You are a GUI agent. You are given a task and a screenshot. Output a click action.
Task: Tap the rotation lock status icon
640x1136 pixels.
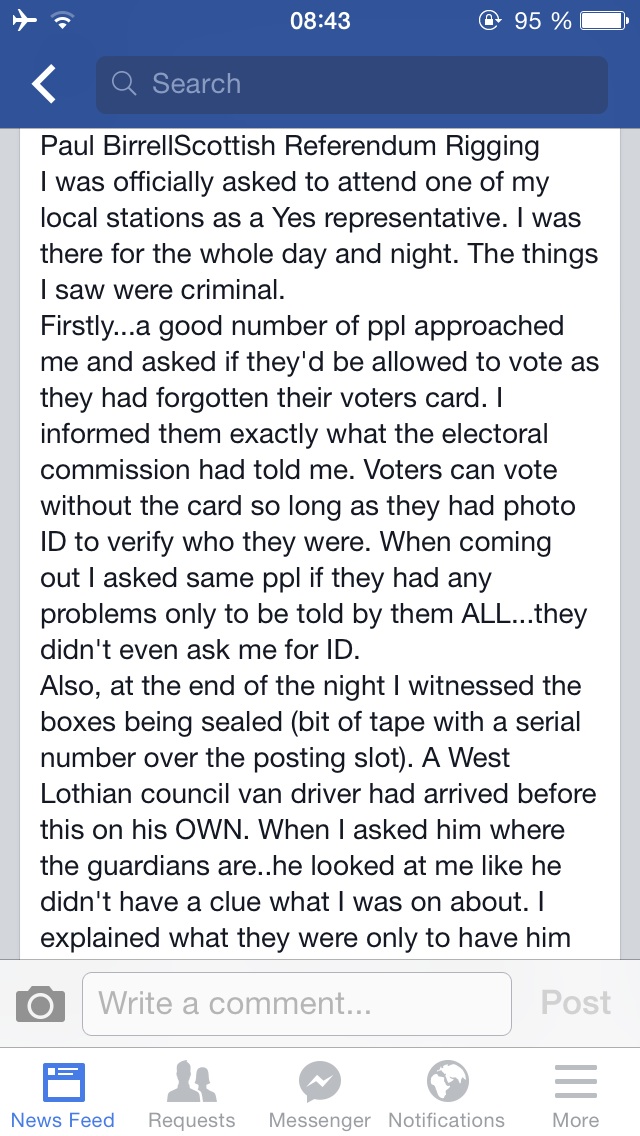click(x=490, y=20)
